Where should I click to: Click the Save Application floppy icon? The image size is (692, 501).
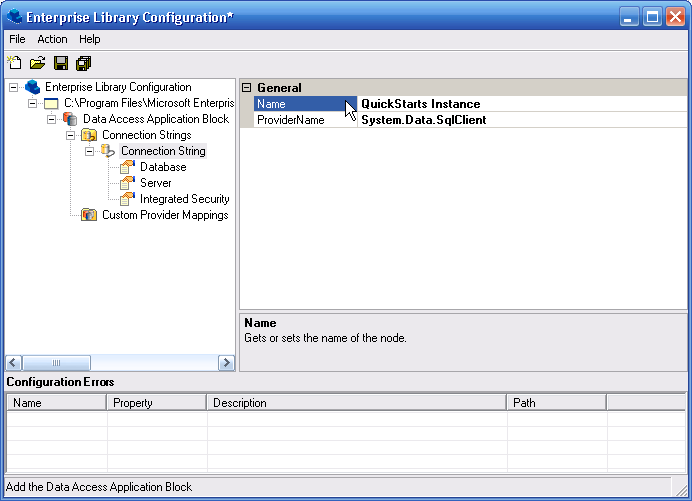coord(60,64)
